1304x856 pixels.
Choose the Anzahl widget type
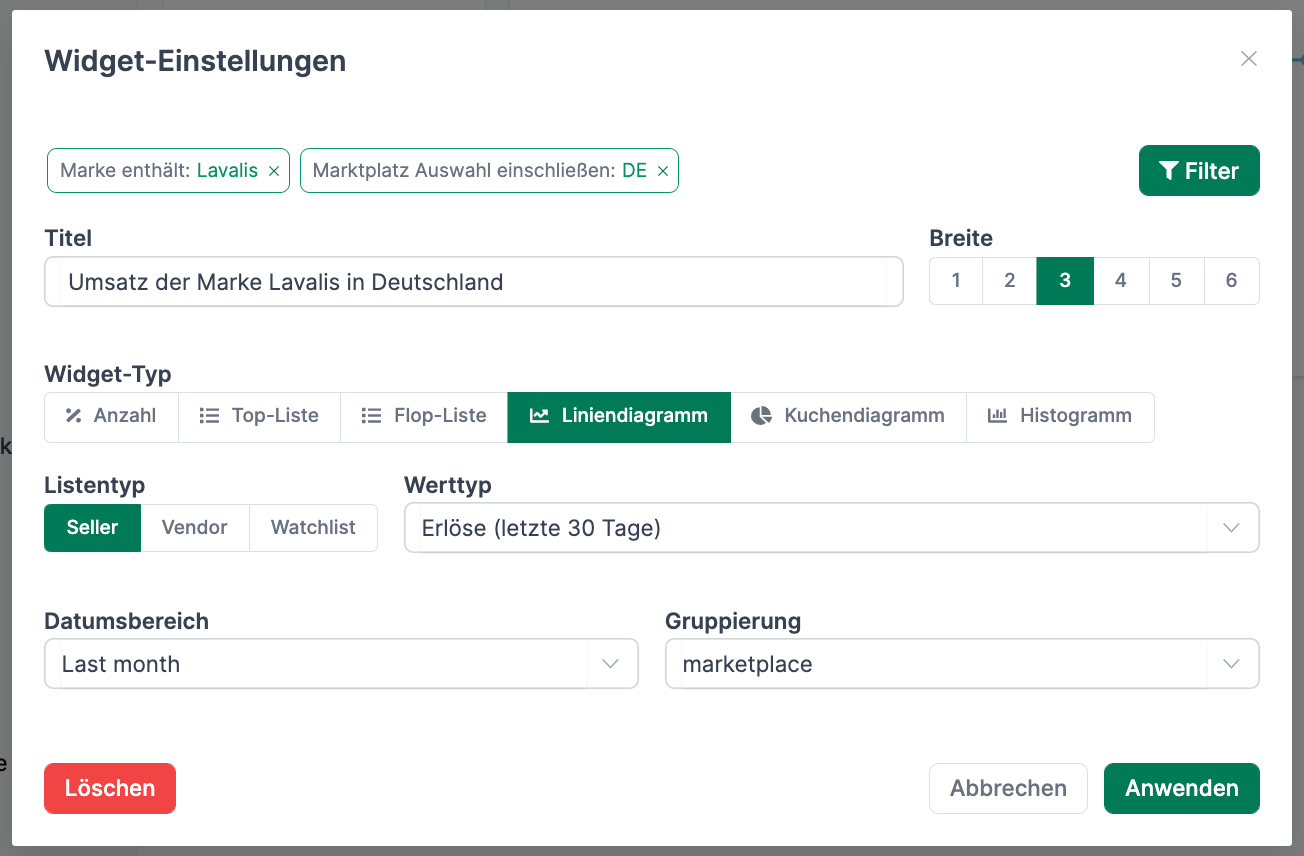pos(111,416)
